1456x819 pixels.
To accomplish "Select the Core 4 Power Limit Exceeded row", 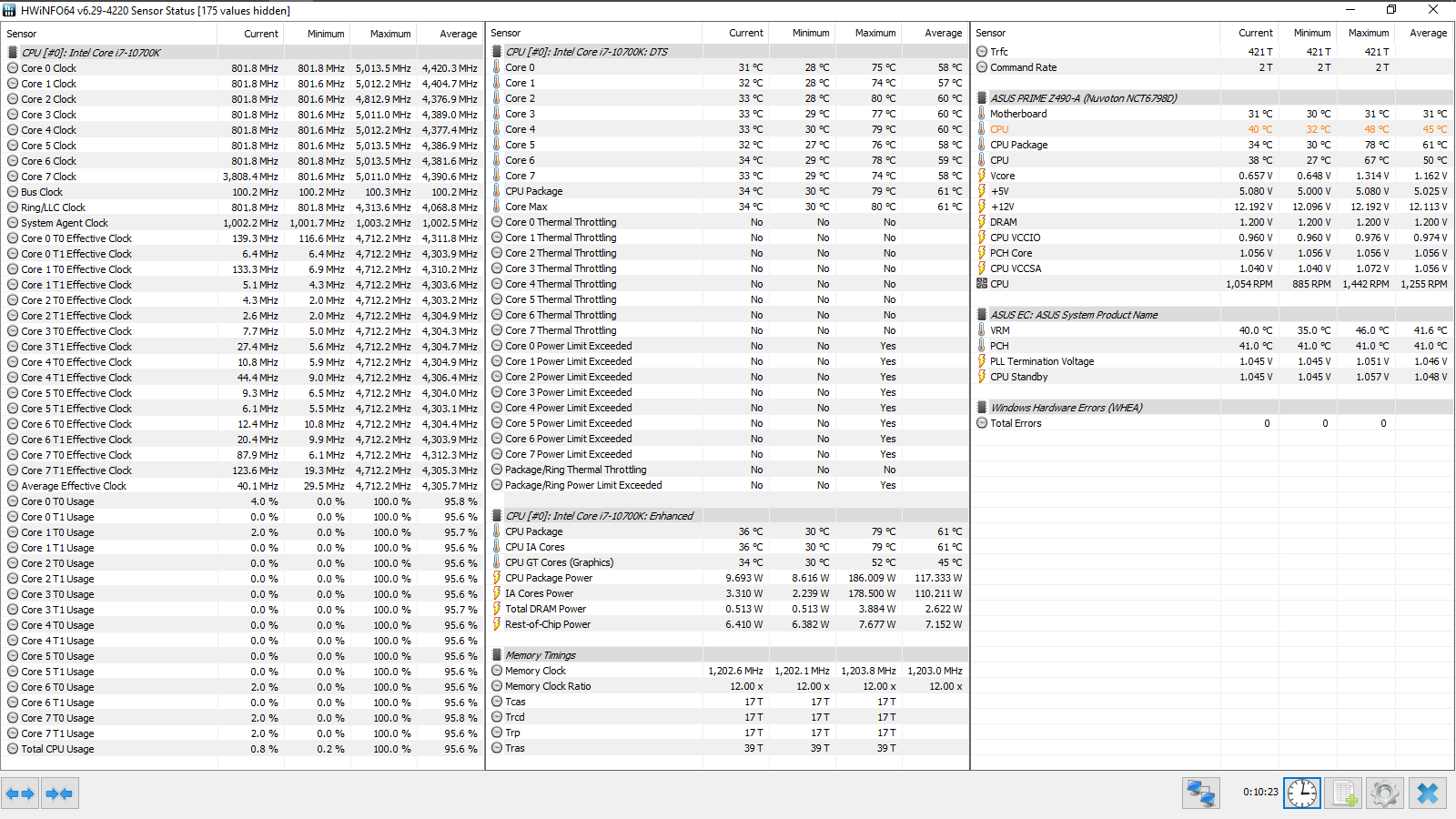I will (x=727, y=408).
